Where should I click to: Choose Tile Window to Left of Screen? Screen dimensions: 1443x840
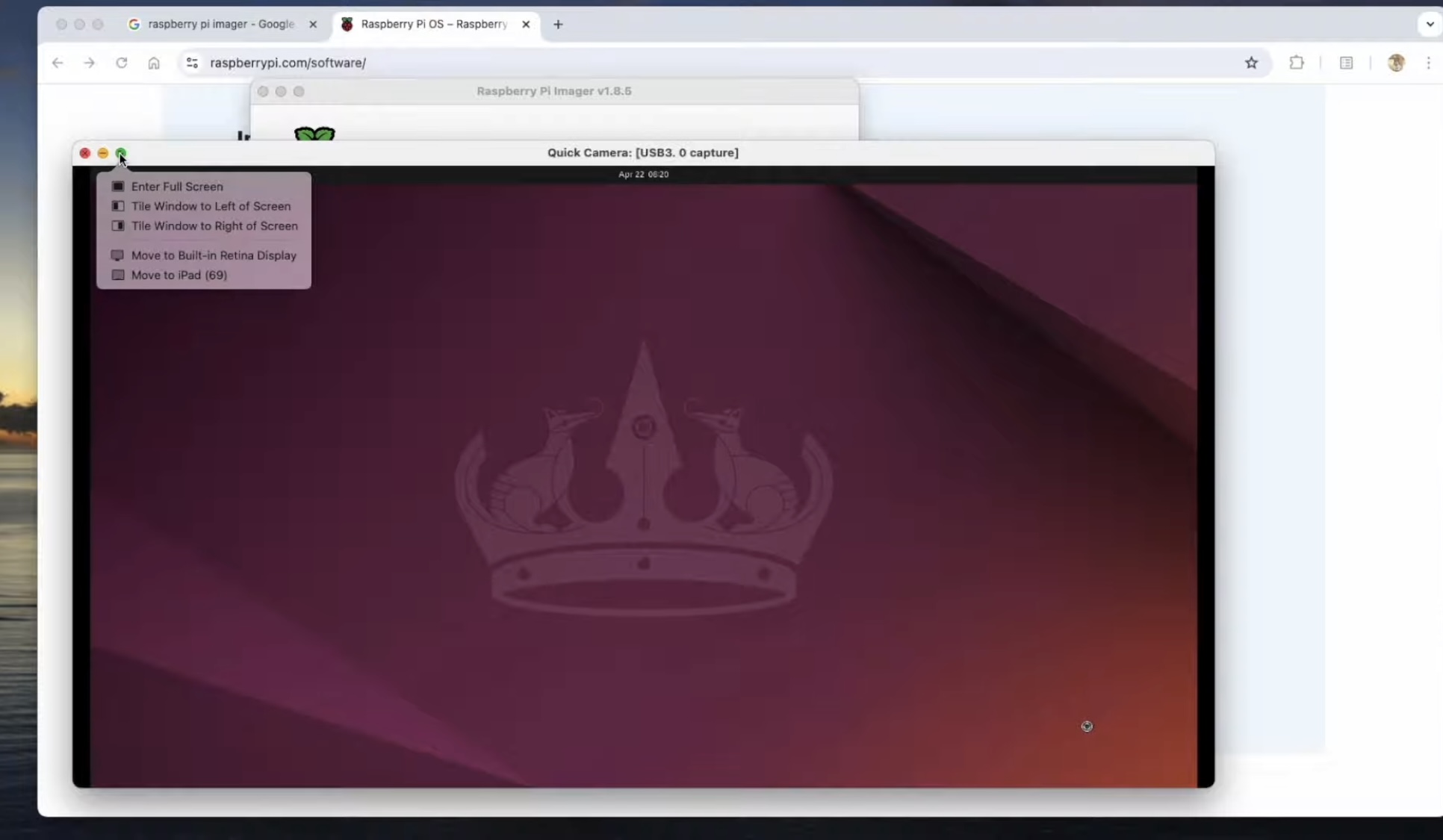pyautogui.click(x=211, y=206)
